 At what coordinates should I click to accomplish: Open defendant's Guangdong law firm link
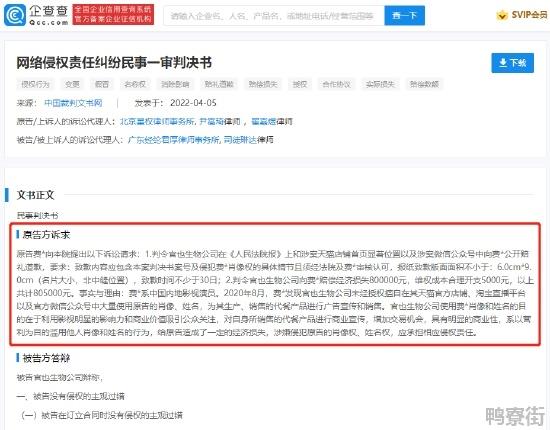point(174,140)
